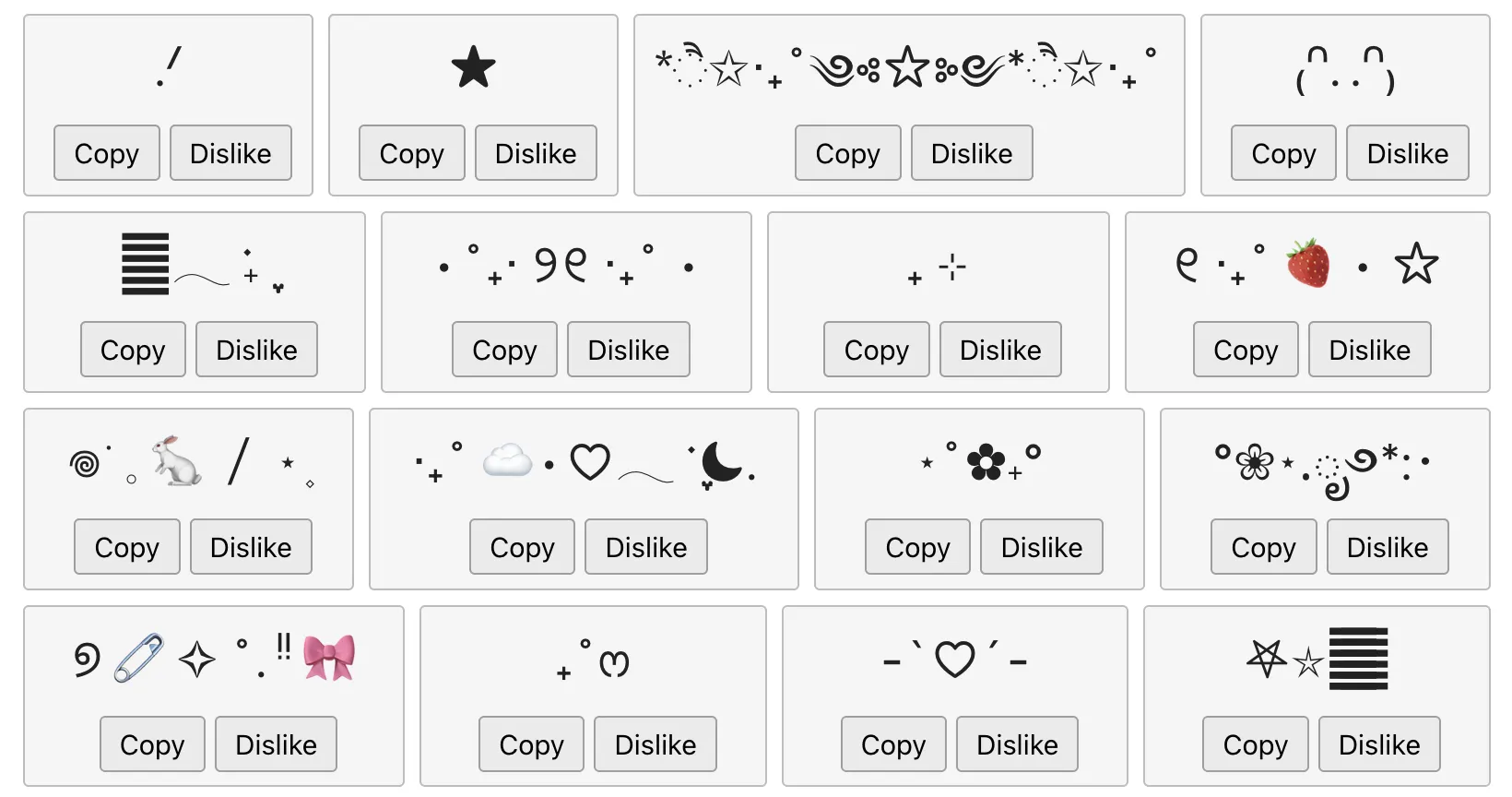
Task: Copy the cloud, heart and moon combo
Action: [x=522, y=547]
